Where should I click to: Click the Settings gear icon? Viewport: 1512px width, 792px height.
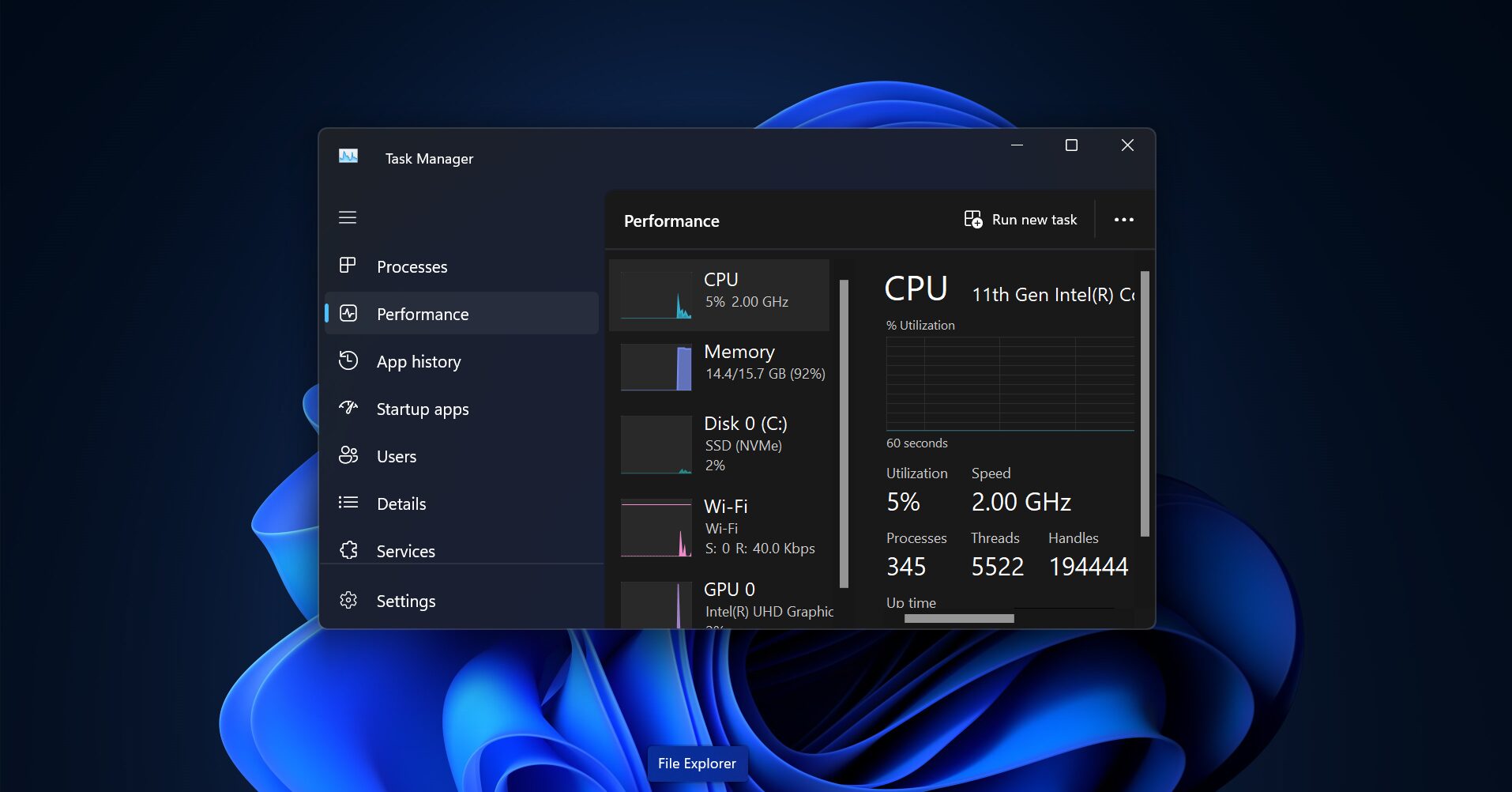pyautogui.click(x=348, y=601)
